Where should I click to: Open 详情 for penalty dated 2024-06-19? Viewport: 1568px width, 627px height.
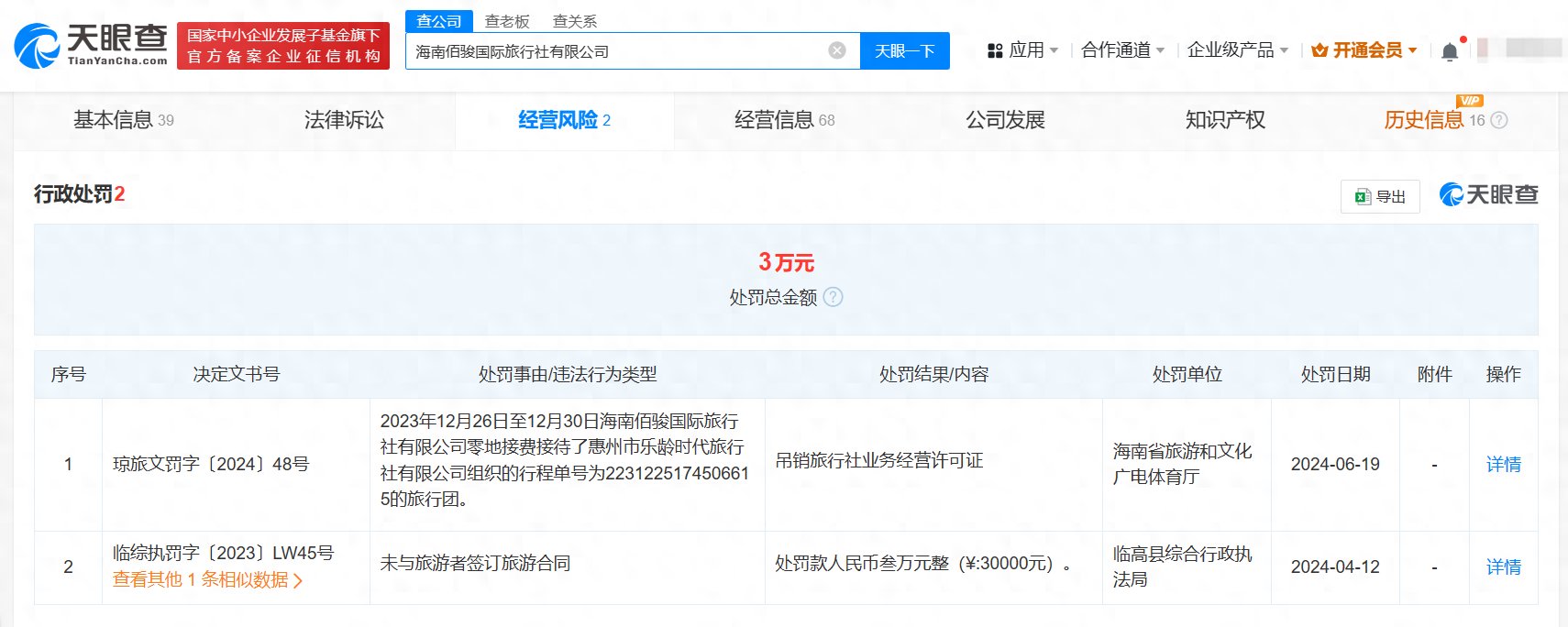click(x=1503, y=465)
